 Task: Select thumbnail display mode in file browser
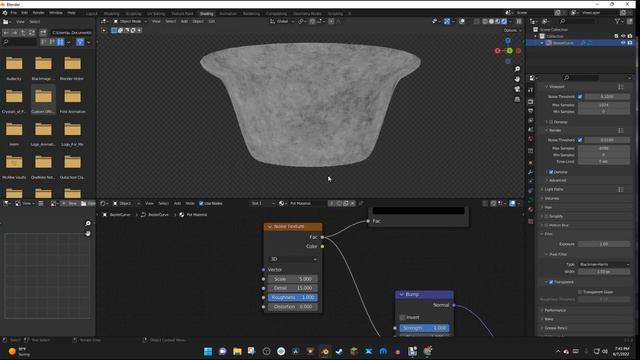(x=60, y=42)
